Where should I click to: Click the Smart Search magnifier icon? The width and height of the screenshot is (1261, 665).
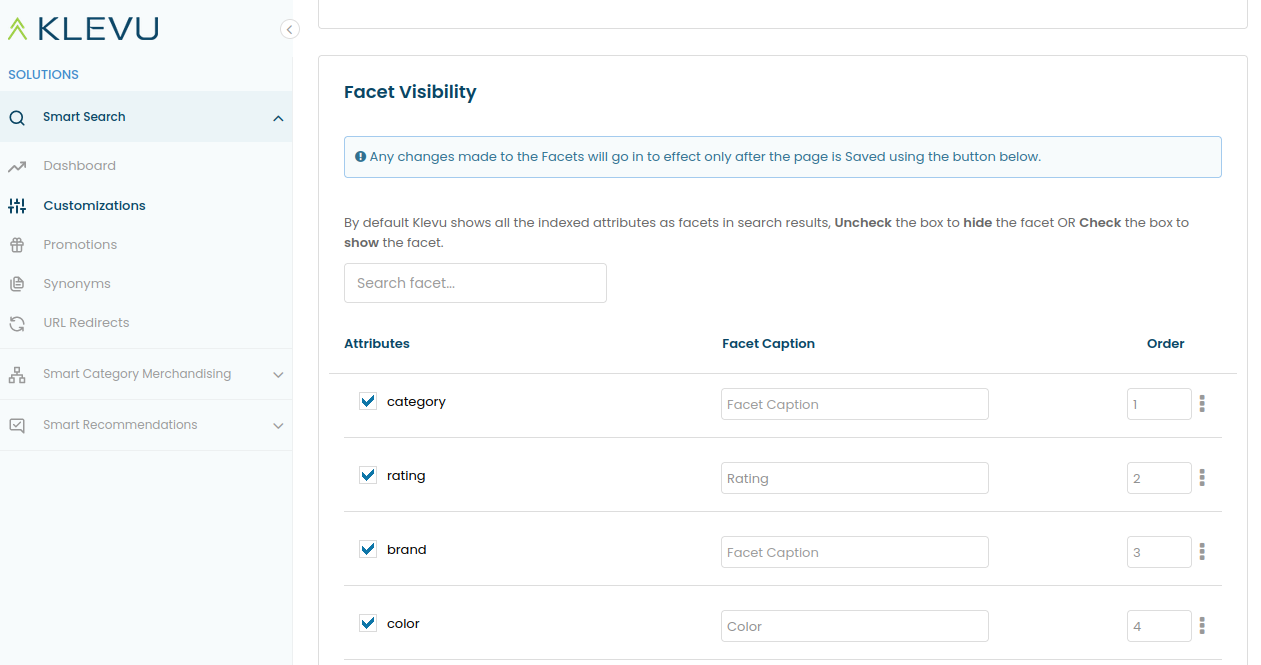pos(17,118)
